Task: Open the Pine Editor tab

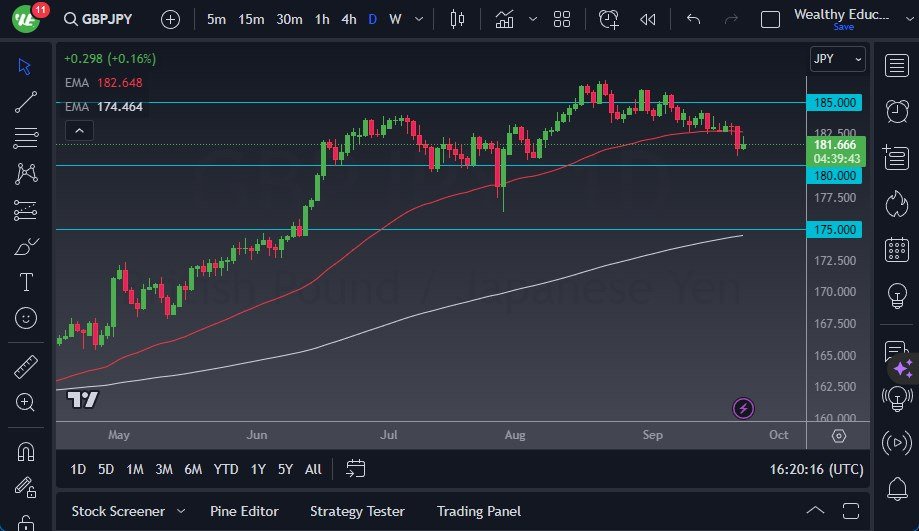Action: click(244, 511)
